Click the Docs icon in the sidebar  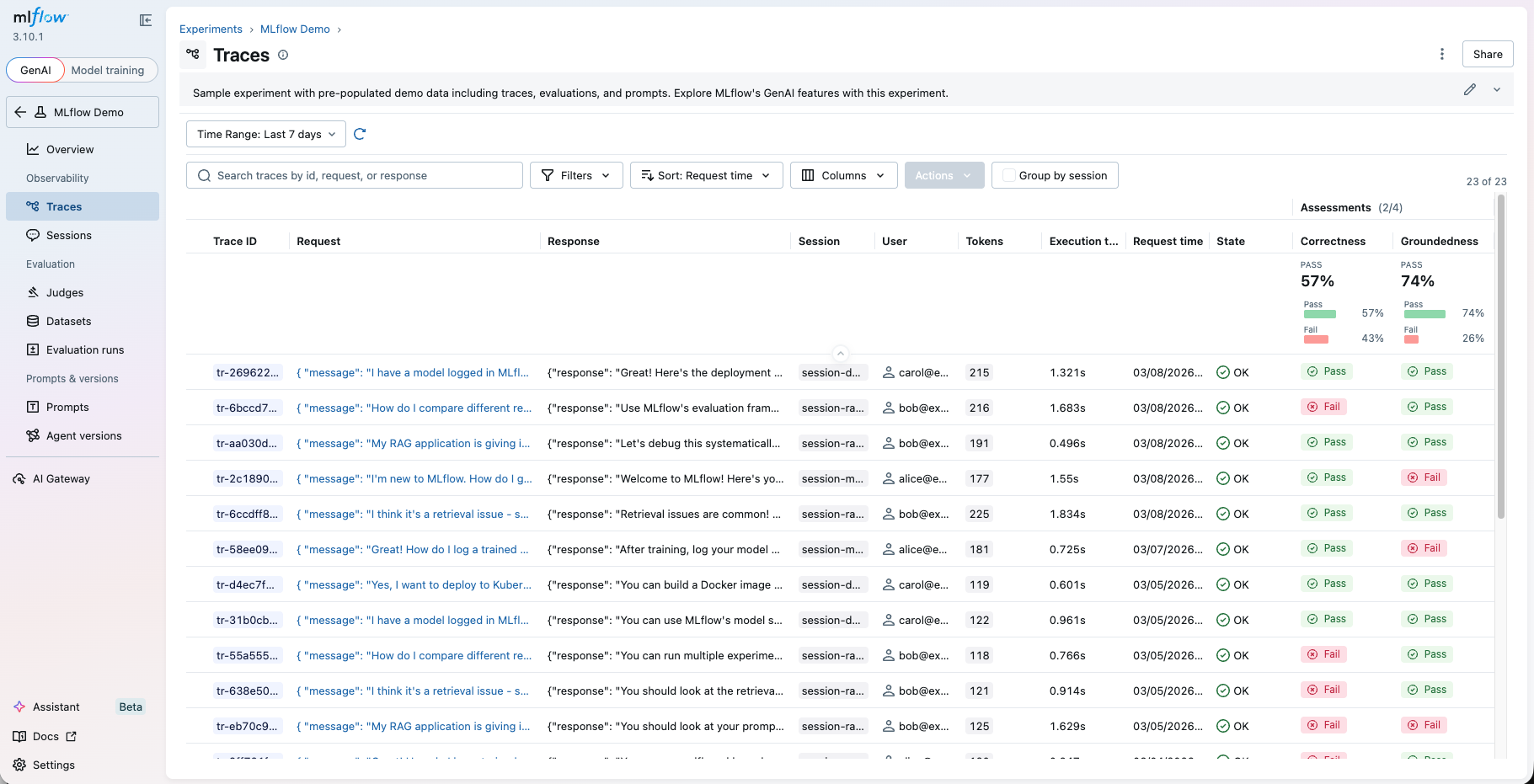tap(19, 736)
